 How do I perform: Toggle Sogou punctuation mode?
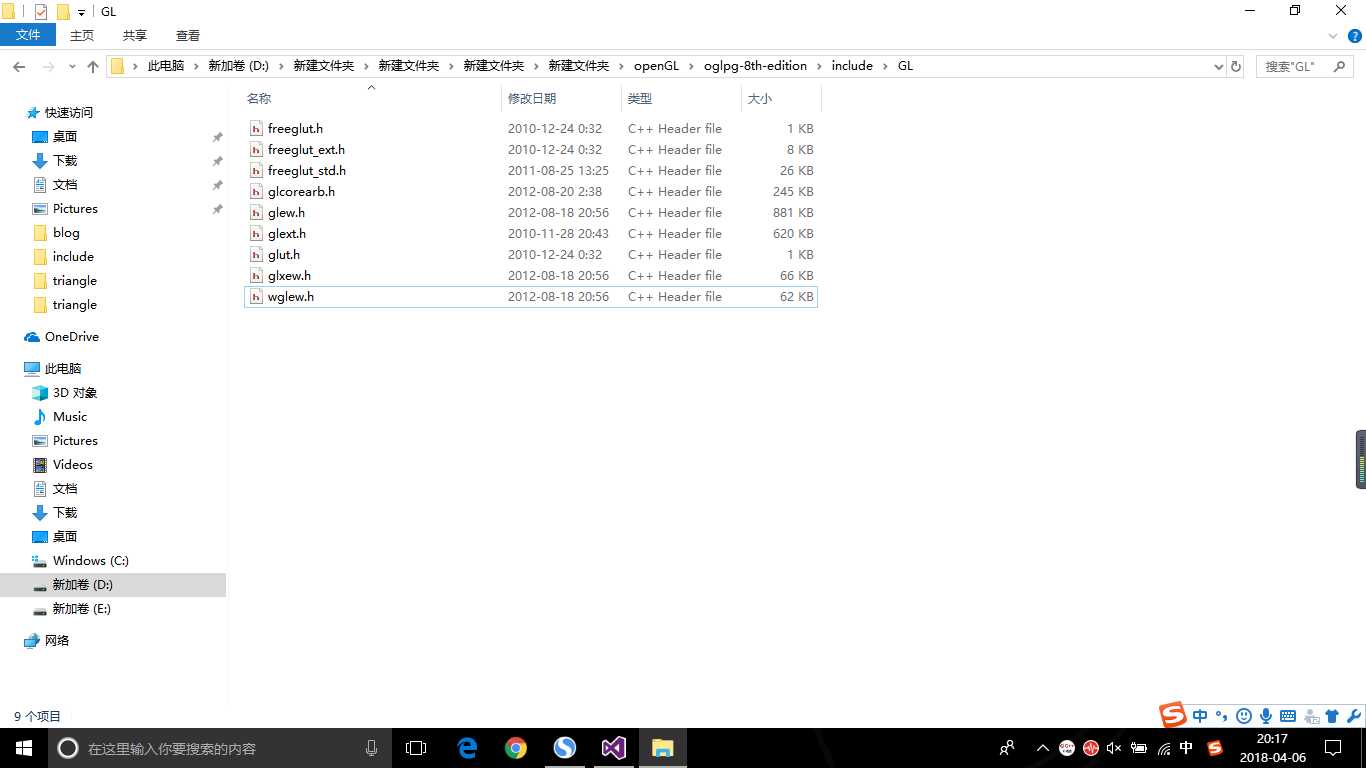[x=1222, y=716]
